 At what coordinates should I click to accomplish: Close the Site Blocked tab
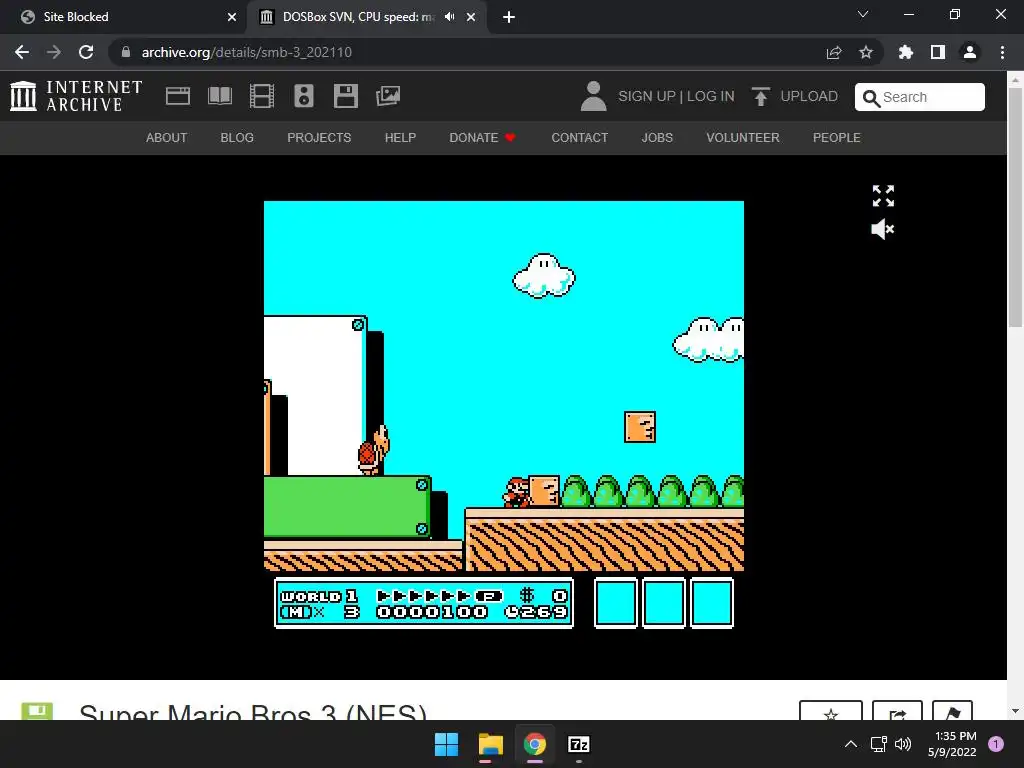tap(232, 17)
